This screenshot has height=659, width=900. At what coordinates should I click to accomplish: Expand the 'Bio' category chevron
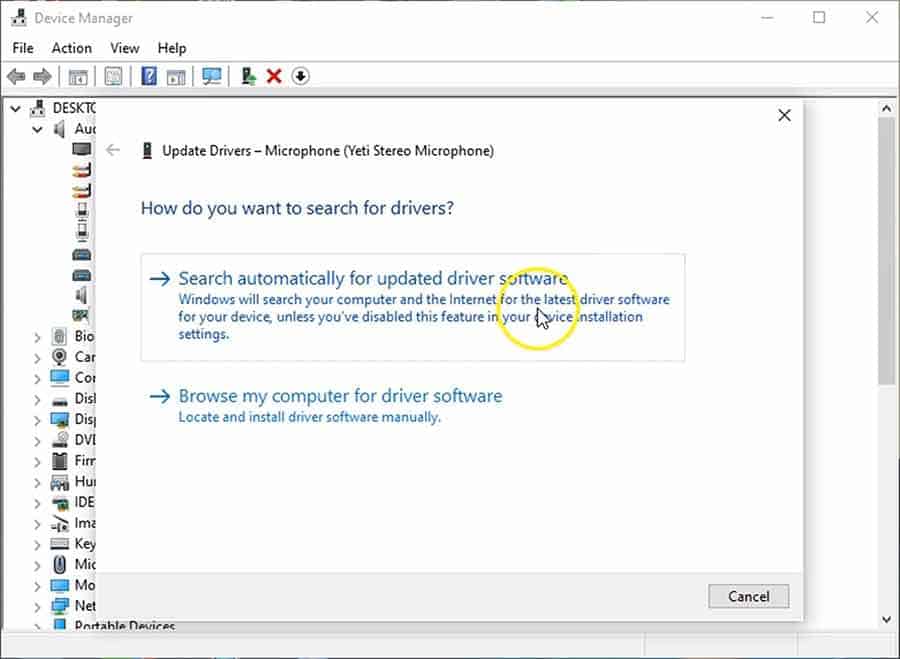[x=37, y=338]
